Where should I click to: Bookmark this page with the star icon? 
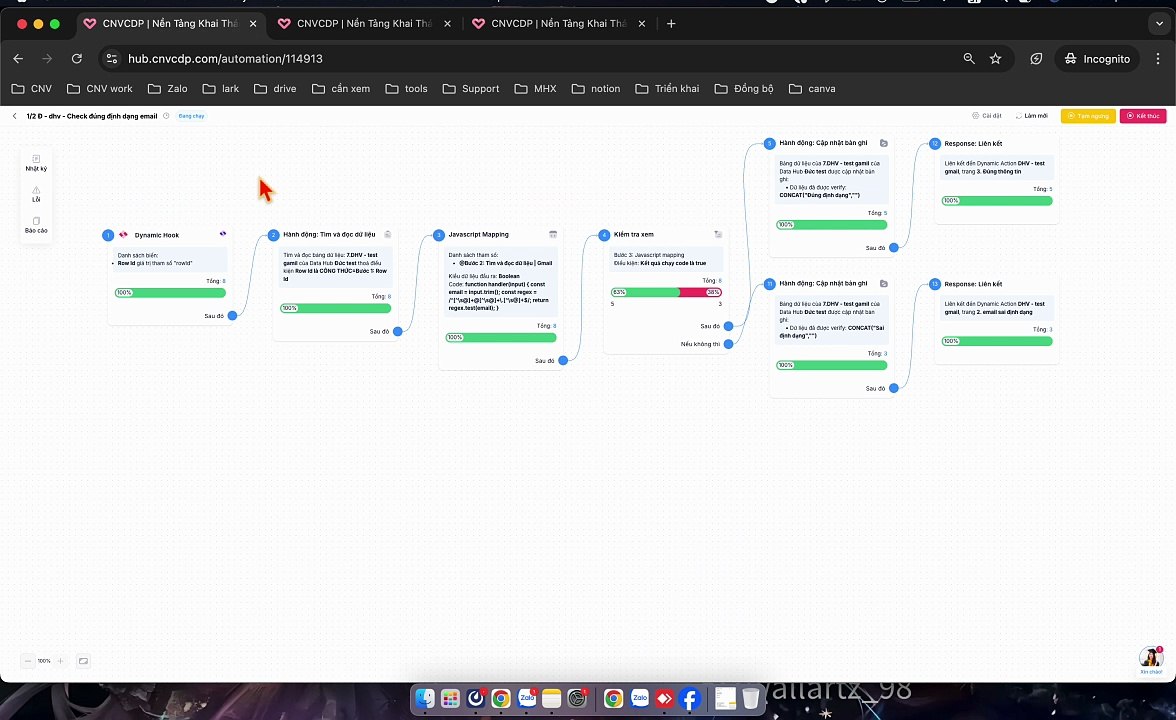click(x=995, y=58)
